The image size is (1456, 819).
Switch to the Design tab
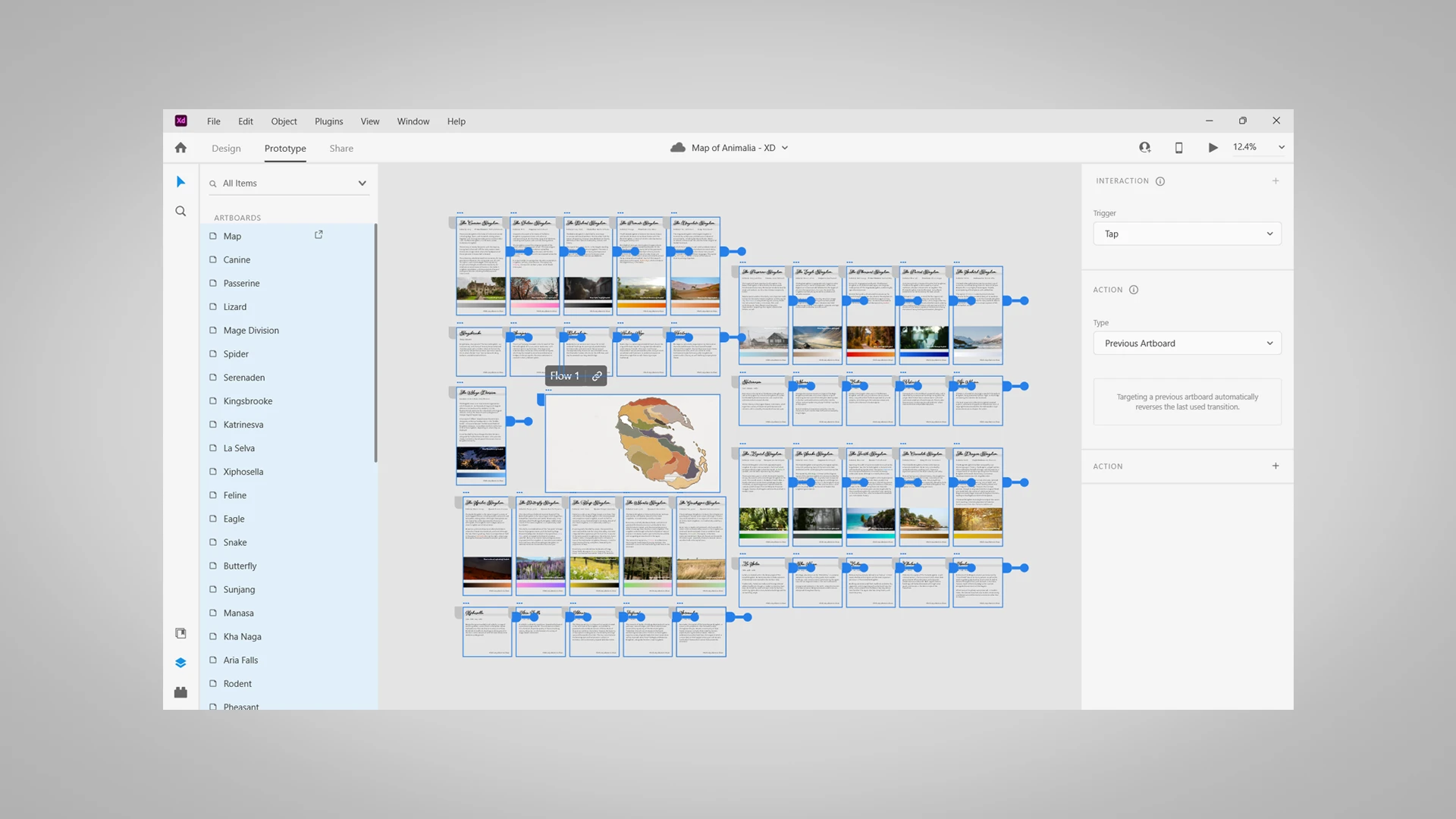click(225, 148)
